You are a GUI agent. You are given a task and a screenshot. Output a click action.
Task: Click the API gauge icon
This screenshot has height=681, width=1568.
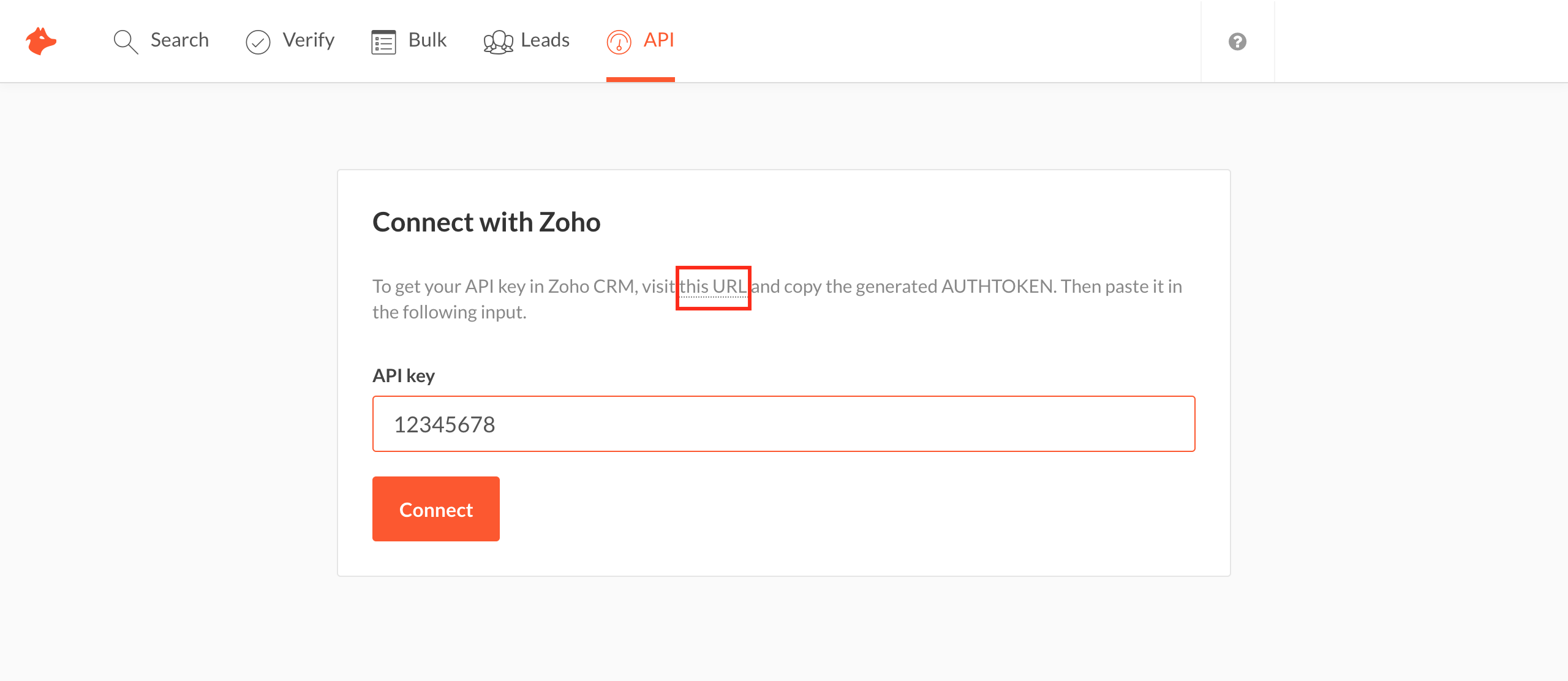click(x=619, y=42)
